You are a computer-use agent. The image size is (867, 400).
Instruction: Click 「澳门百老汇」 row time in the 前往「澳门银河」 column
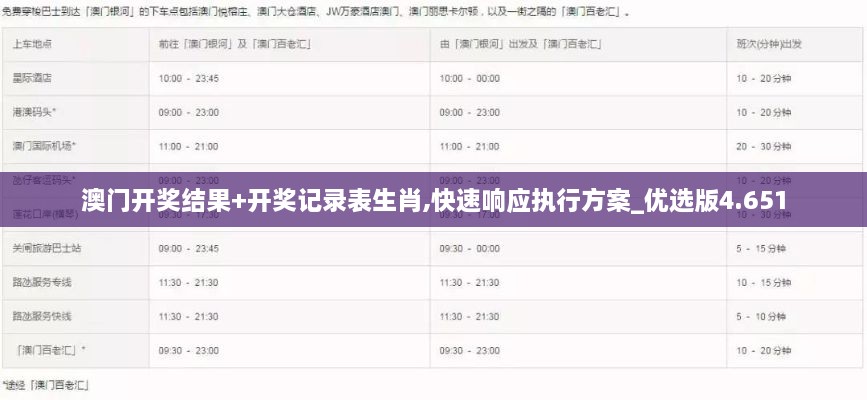click(x=189, y=351)
